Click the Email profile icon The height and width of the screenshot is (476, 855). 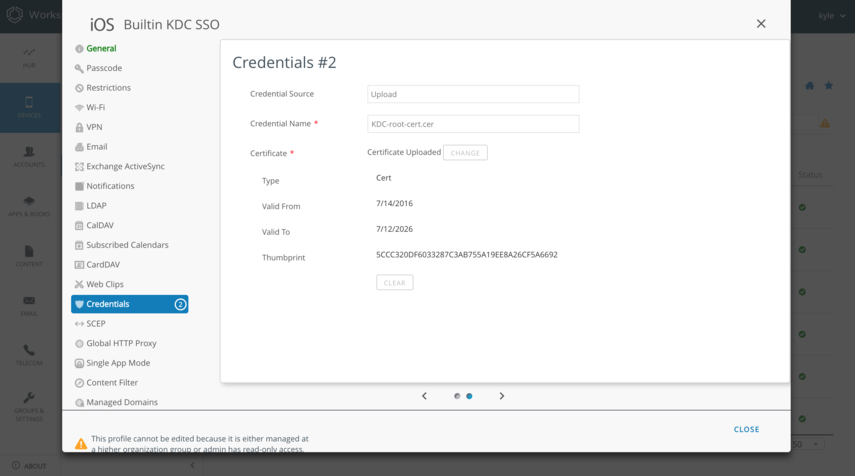(x=79, y=147)
